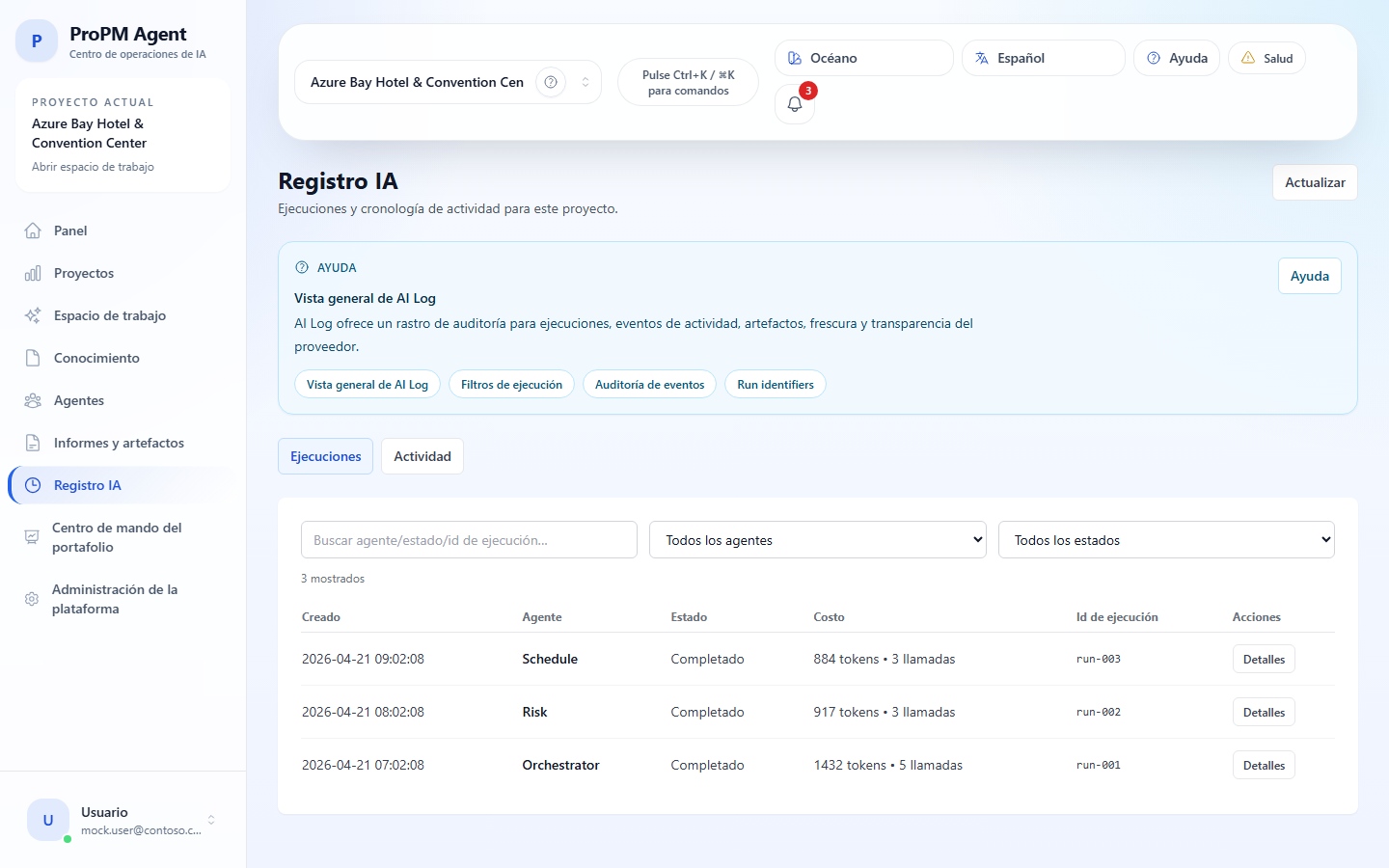Open Espacio de trabajo via its sidebar icon
The width and height of the screenshot is (1389, 868).
(32, 315)
